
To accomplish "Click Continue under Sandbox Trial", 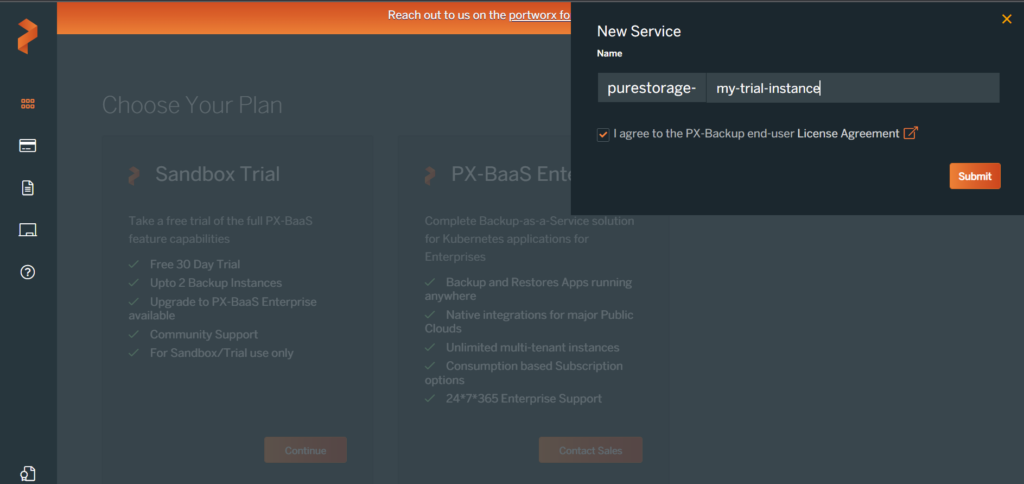I will coord(305,450).
